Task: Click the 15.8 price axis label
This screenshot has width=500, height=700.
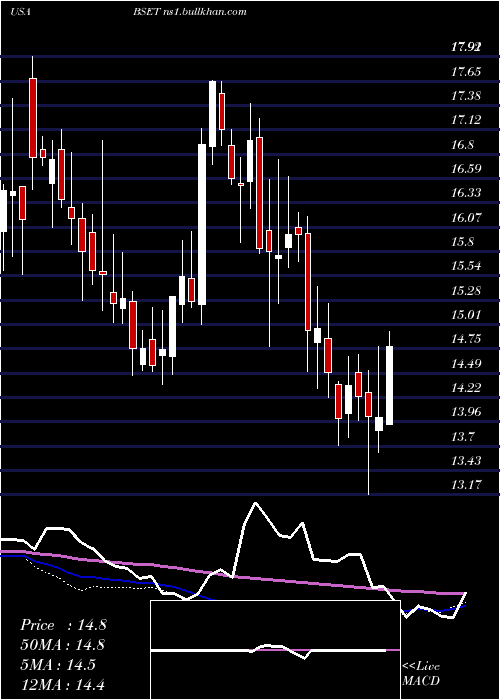Action: [x=462, y=242]
